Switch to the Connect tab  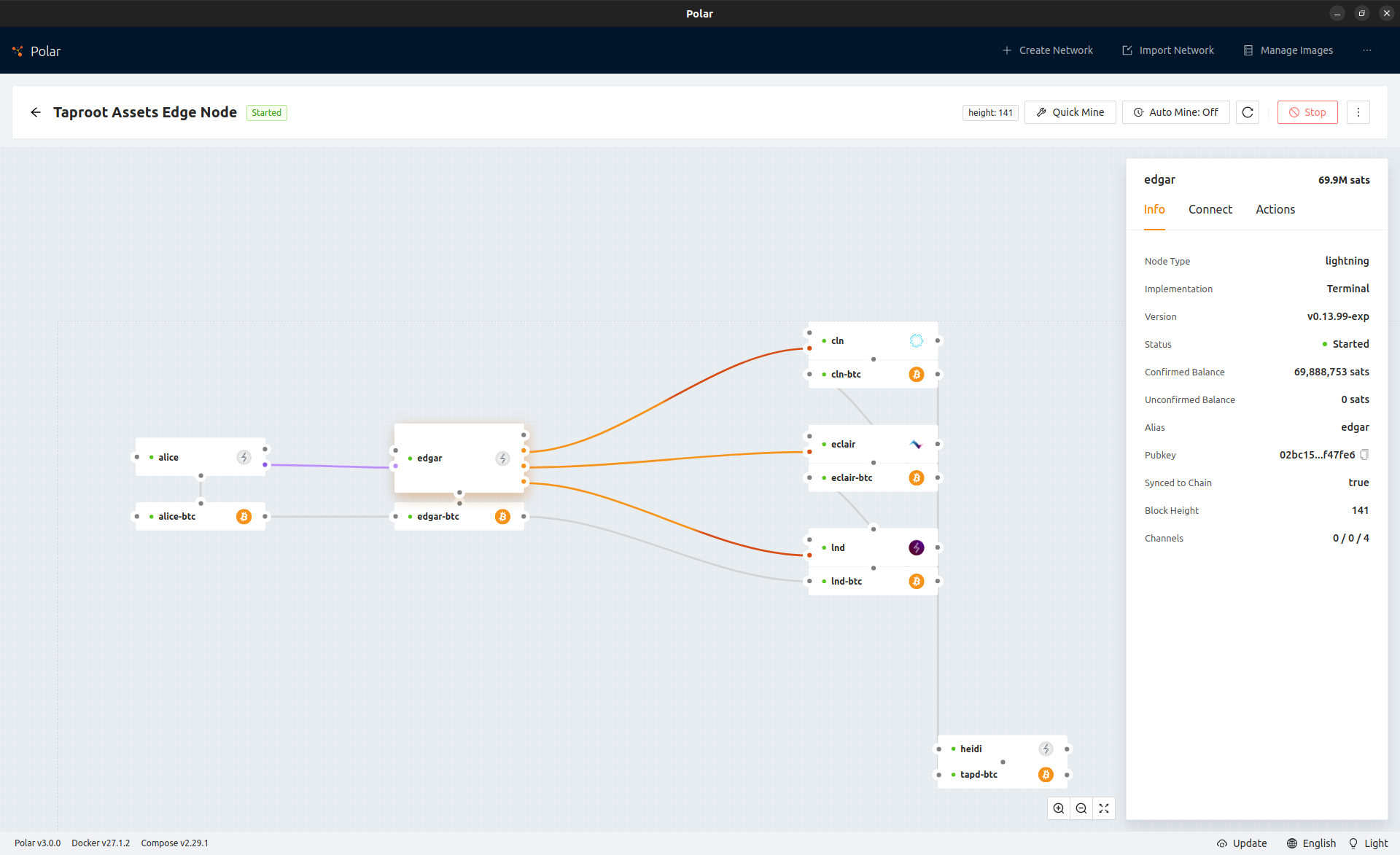(1210, 209)
